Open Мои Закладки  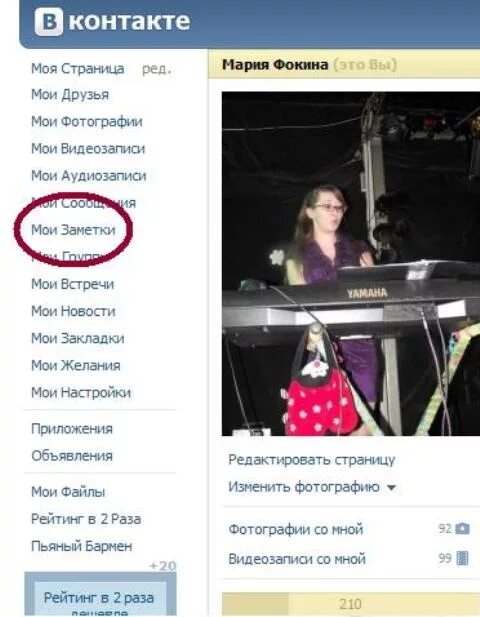78,338
